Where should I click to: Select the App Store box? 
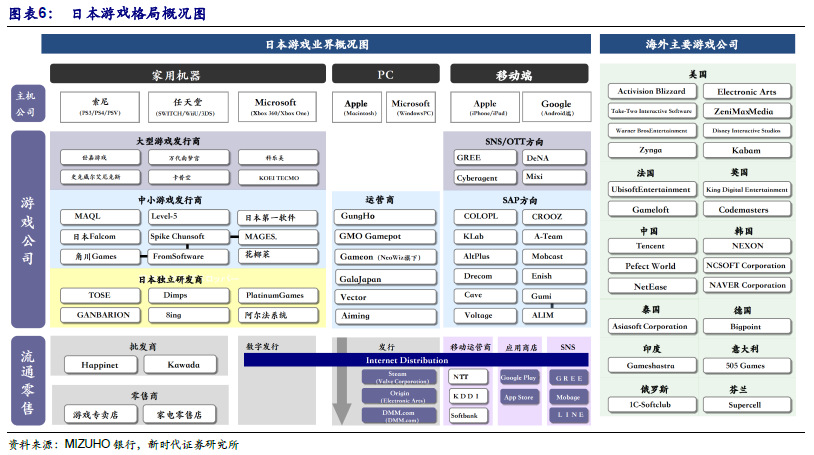click(x=519, y=397)
